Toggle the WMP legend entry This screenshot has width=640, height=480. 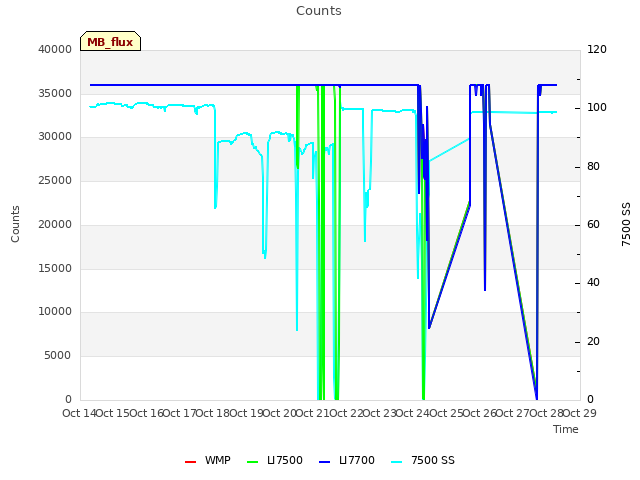(207, 460)
